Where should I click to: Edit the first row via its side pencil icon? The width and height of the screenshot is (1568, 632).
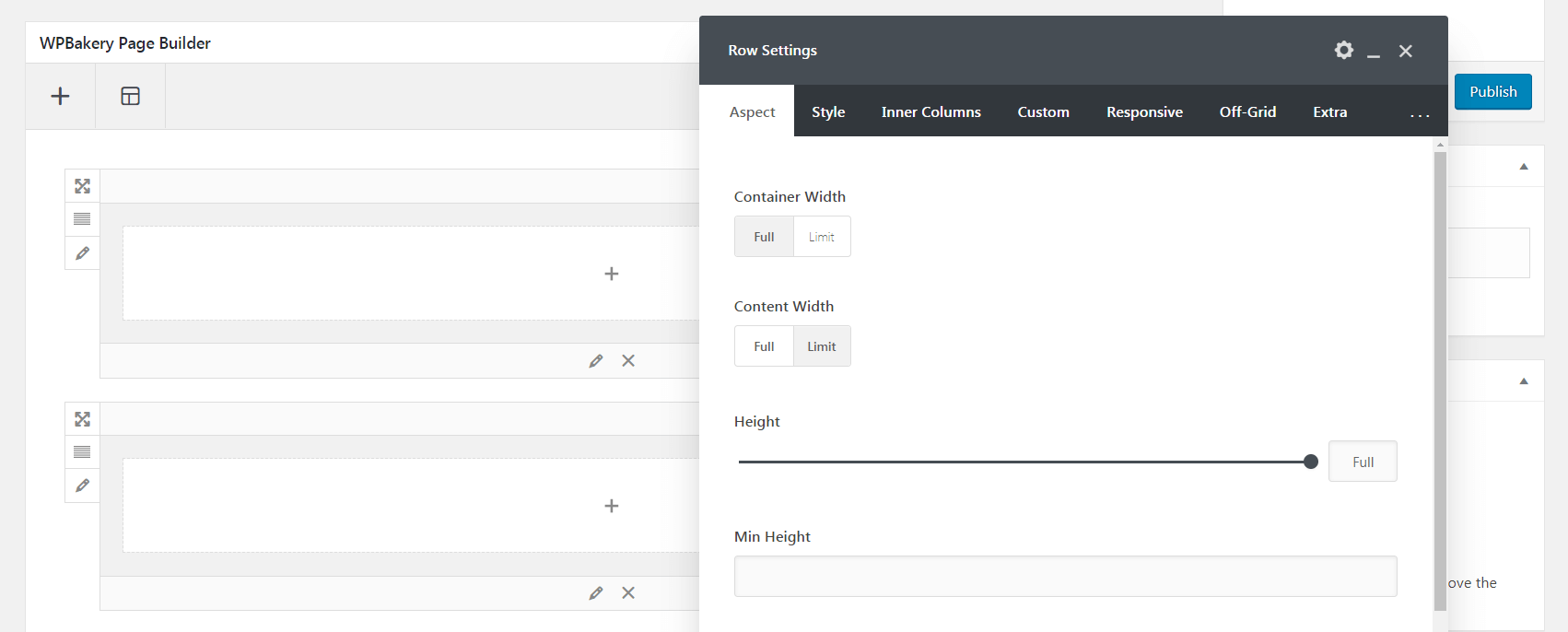[x=82, y=253]
